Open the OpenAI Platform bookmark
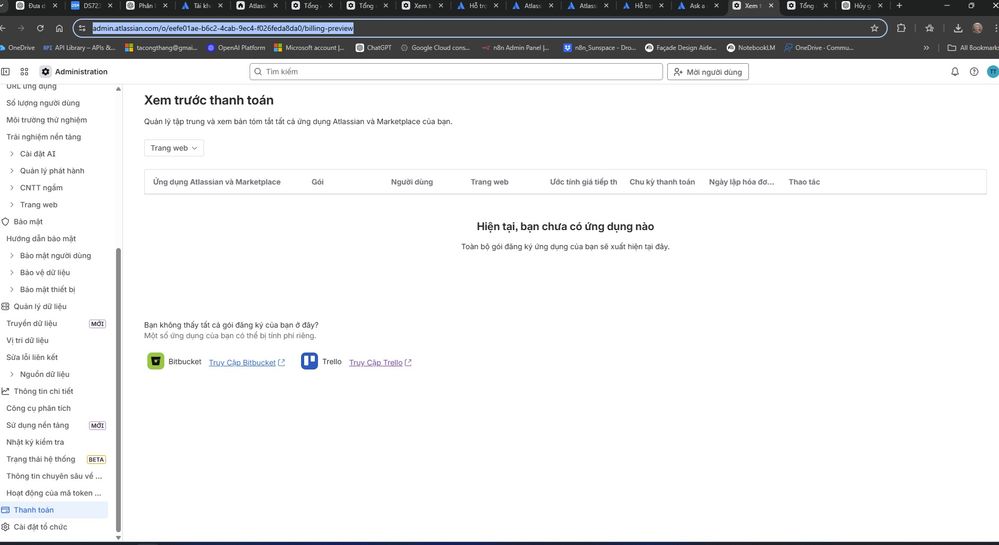This screenshot has width=999, height=545. (236, 48)
